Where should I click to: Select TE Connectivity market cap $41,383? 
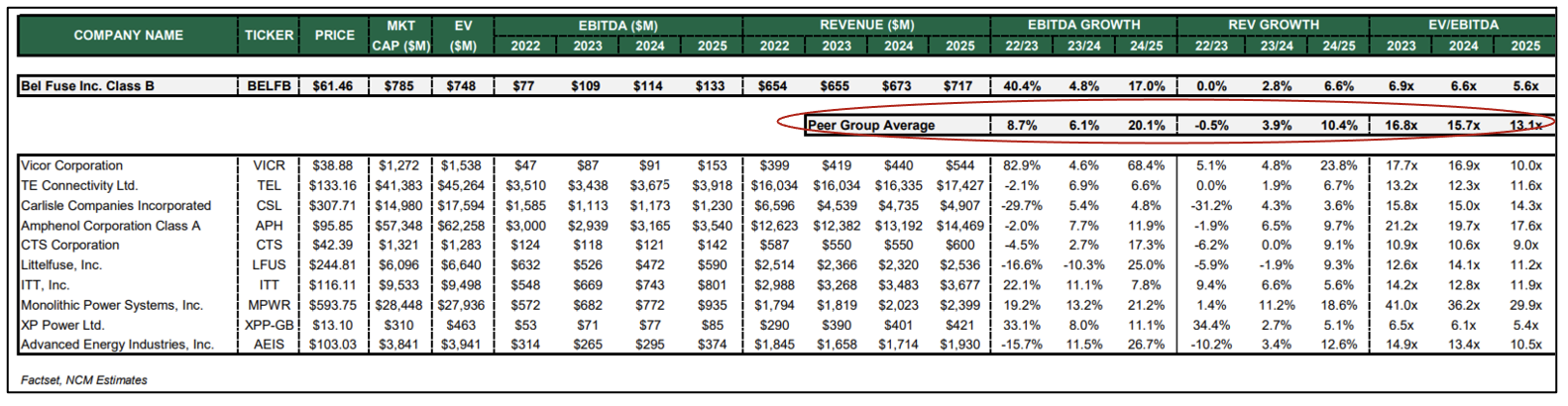coord(398,185)
